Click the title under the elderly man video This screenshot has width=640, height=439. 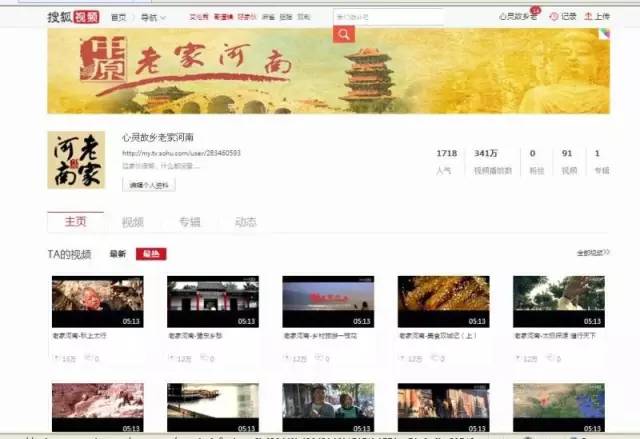click(x=80, y=335)
